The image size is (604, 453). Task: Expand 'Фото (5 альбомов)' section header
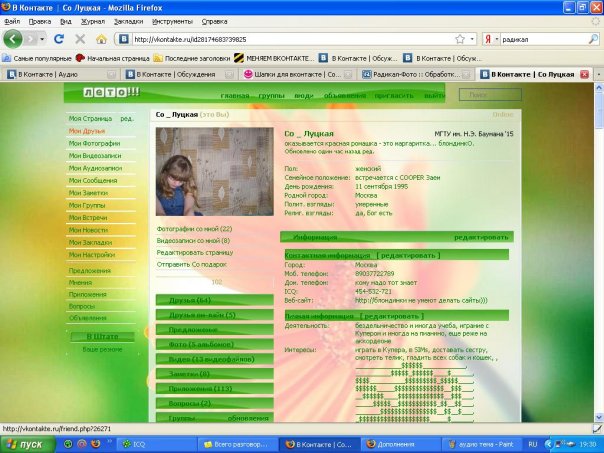coord(215,344)
